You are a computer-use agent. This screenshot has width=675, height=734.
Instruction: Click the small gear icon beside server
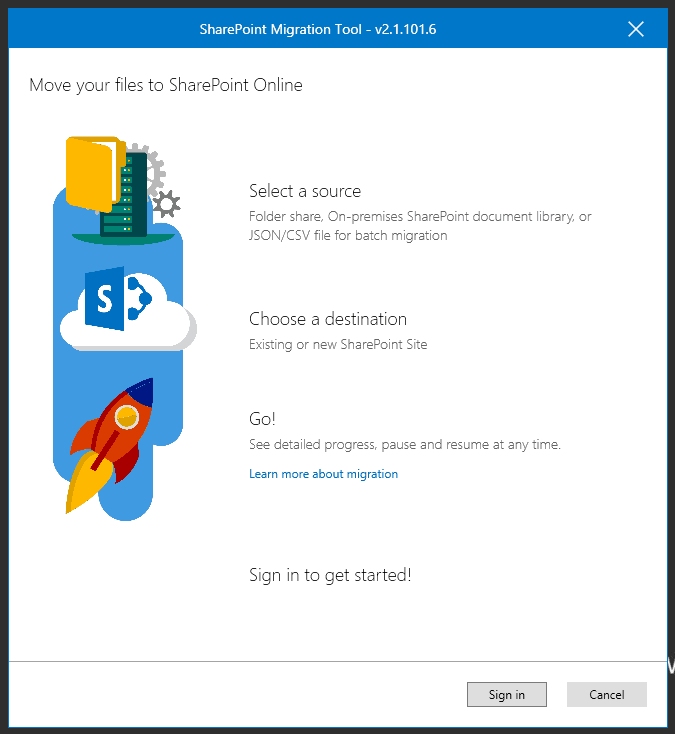pos(166,204)
